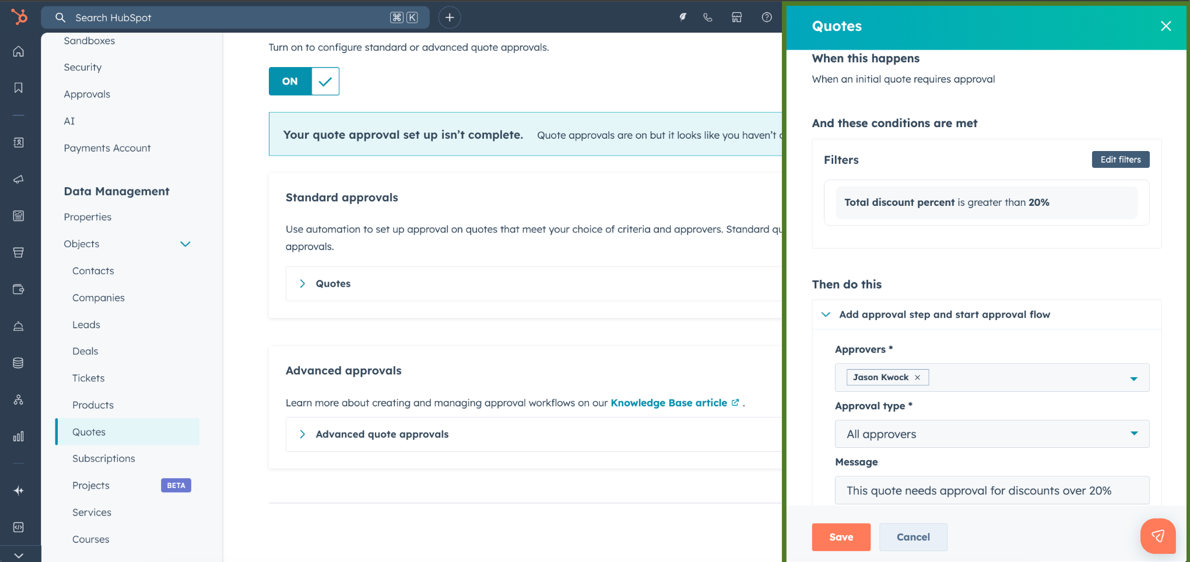Click the phone calling icon in top bar
1190x562 pixels.
708,17
